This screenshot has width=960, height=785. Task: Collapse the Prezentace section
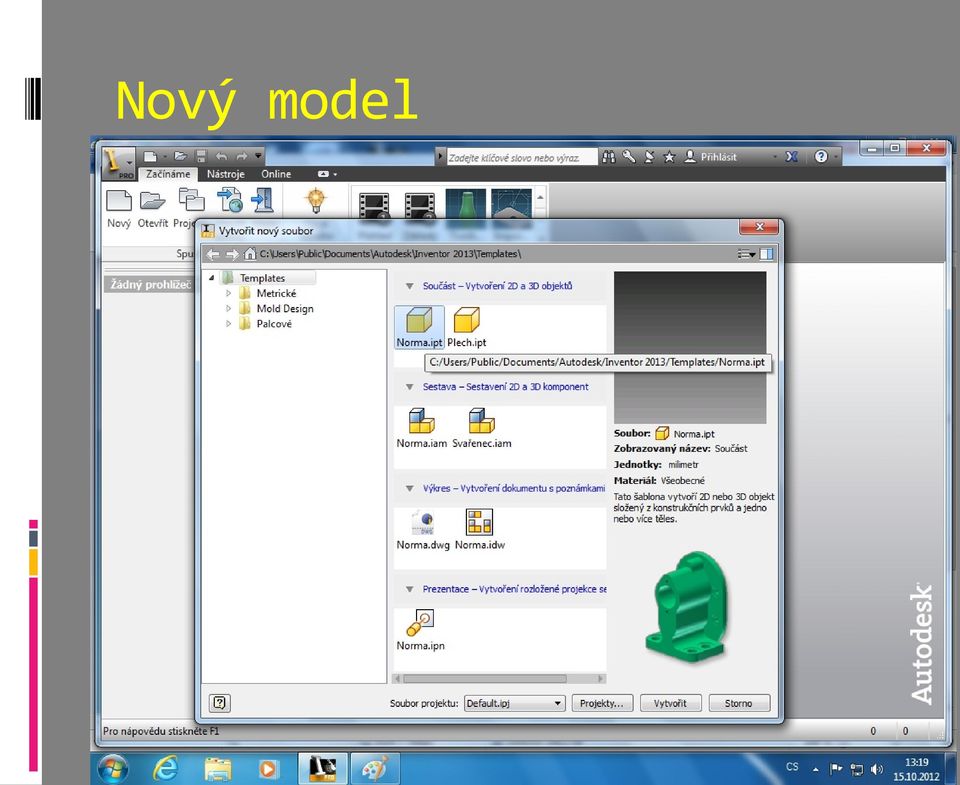tap(410, 589)
